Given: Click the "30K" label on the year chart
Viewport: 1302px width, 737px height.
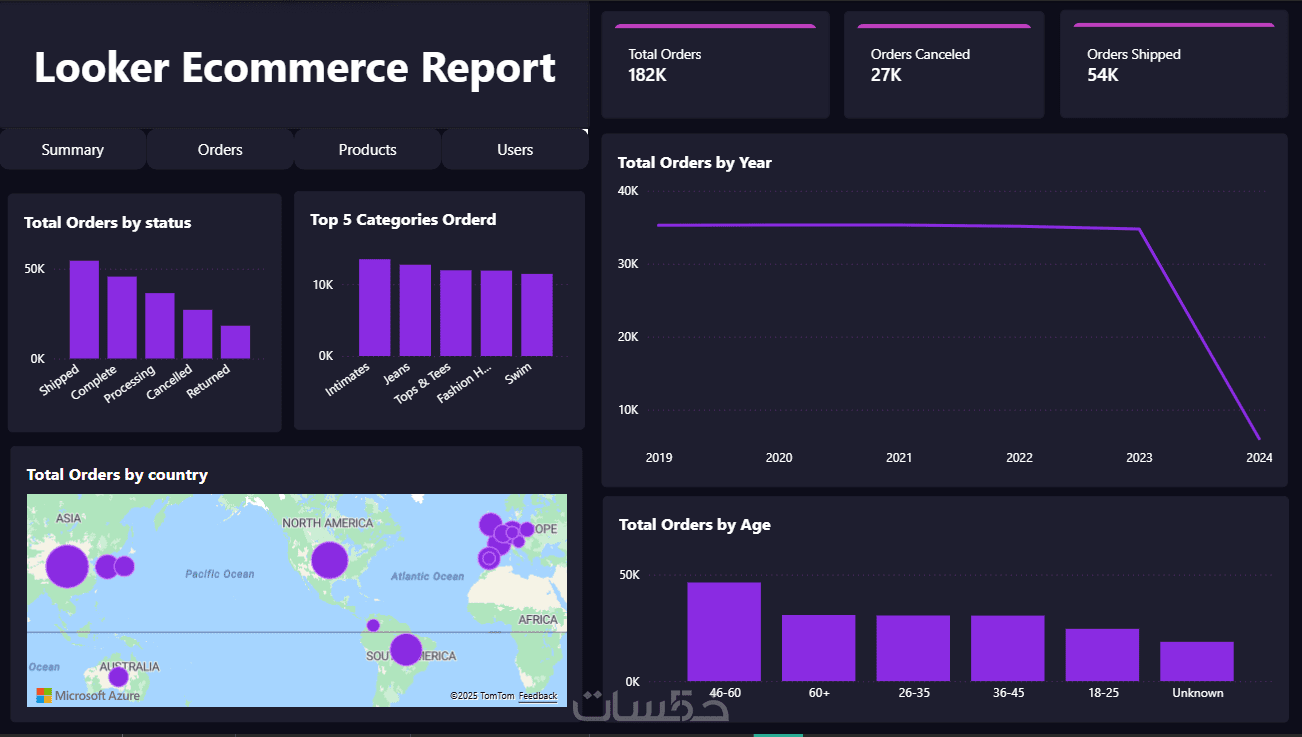Looking at the screenshot, I should pos(628,264).
